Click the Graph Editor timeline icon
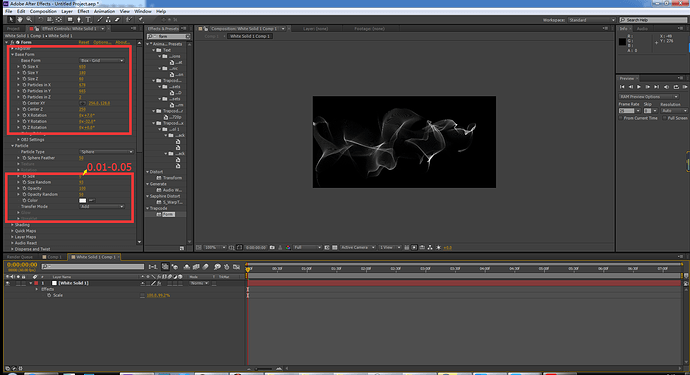Screen dimensions: 690x375 (x=237, y=267)
